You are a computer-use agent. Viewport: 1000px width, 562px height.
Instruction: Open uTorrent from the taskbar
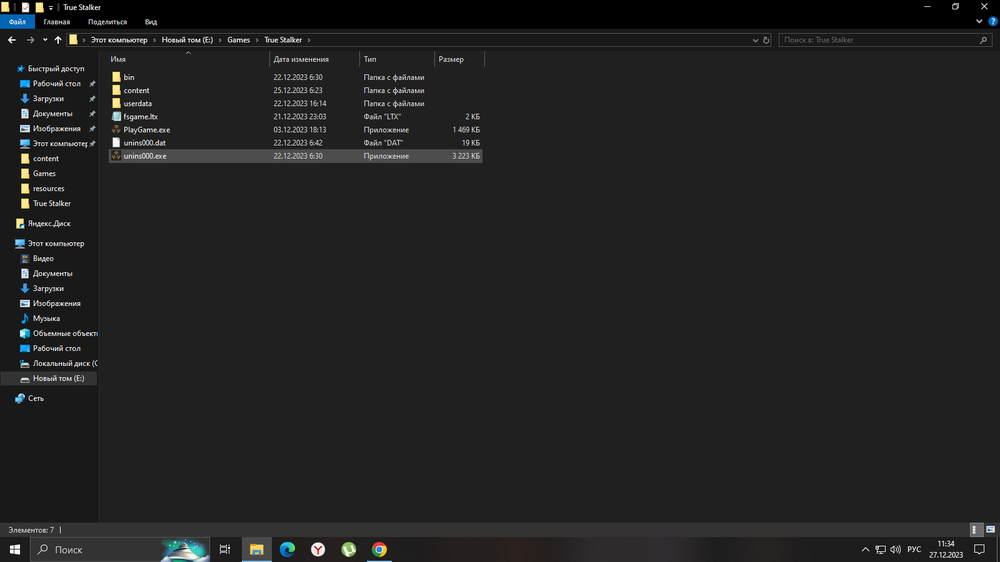[349, 549]
